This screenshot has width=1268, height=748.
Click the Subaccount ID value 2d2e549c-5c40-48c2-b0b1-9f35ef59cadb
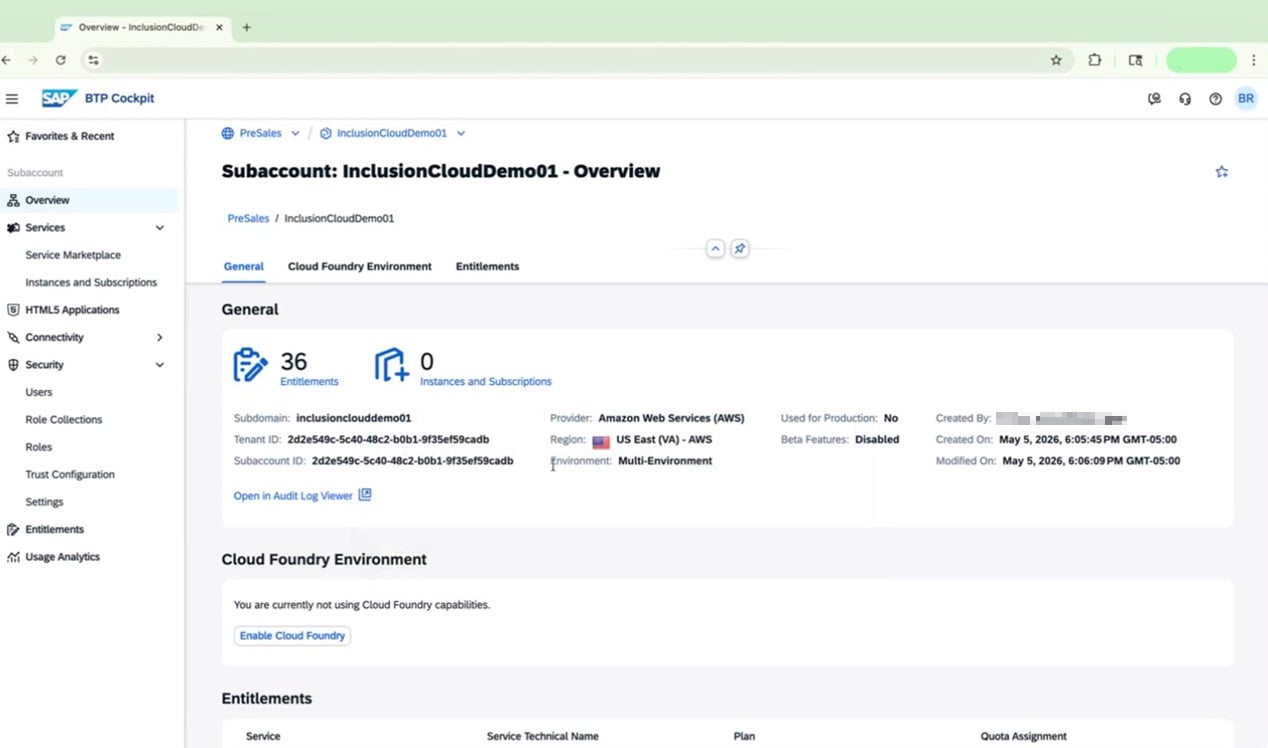[412, 461]
